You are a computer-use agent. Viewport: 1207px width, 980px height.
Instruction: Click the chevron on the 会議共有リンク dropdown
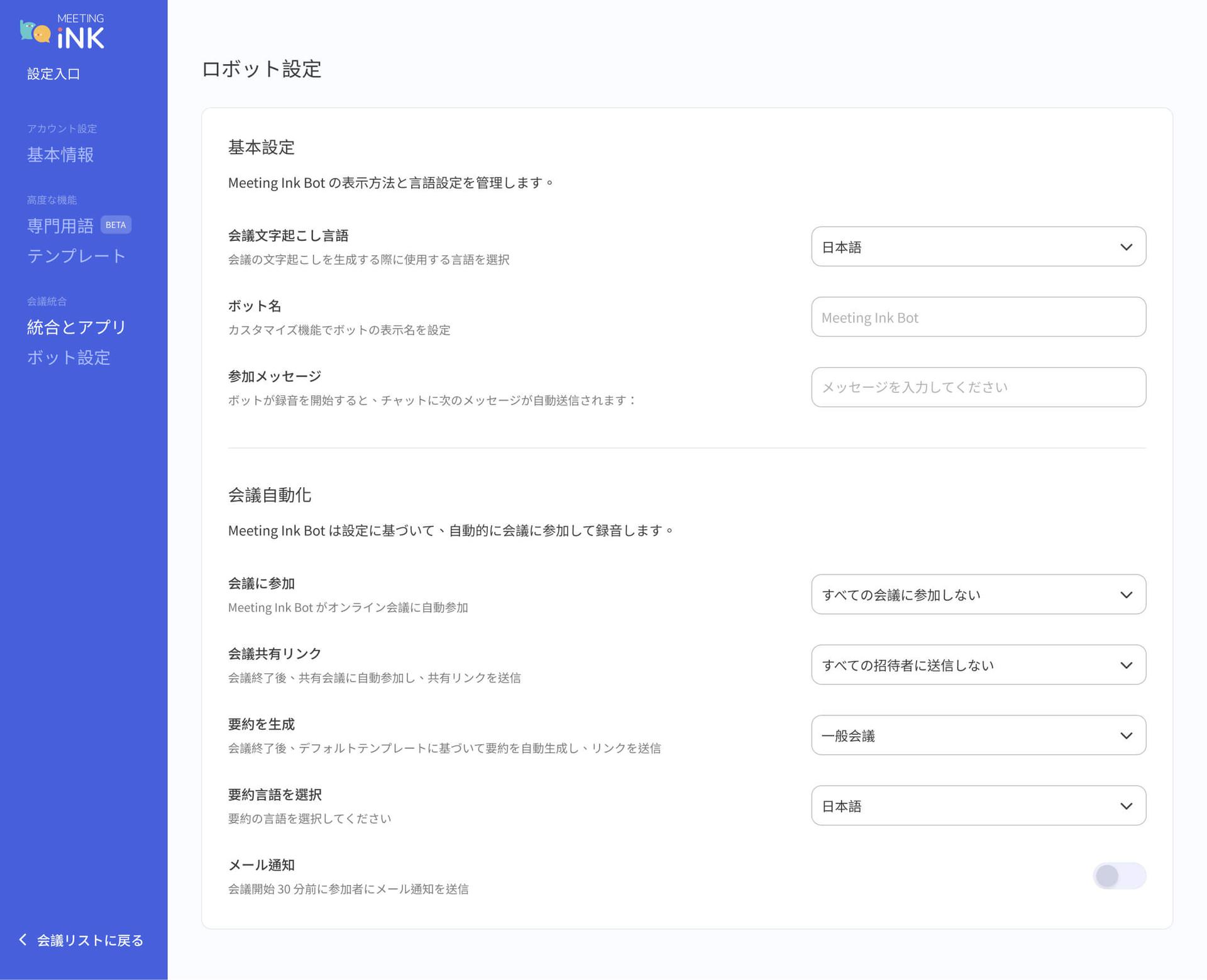1126,665
